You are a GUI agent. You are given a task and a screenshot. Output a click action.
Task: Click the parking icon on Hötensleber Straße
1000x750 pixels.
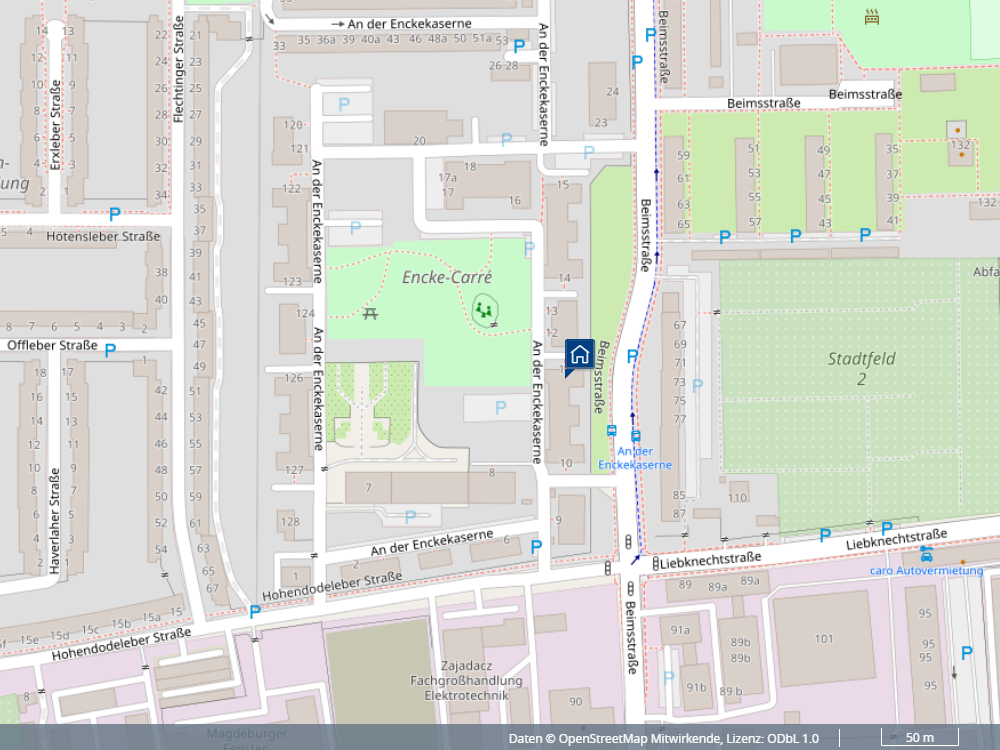coord(114,213)
